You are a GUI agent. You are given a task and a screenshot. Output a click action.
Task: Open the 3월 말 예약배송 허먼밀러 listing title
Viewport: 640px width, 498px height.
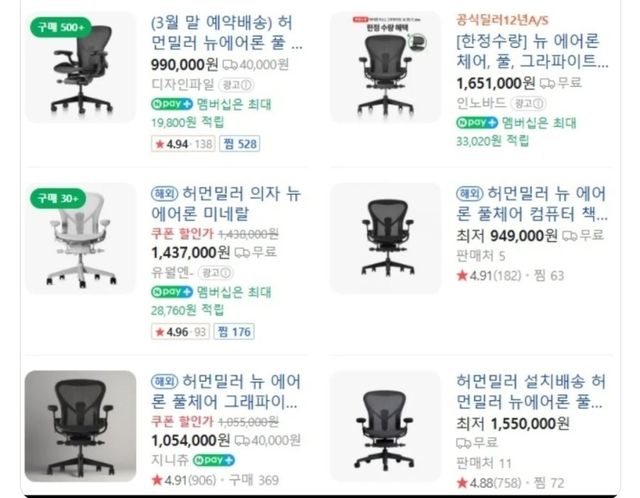[227, 33]
